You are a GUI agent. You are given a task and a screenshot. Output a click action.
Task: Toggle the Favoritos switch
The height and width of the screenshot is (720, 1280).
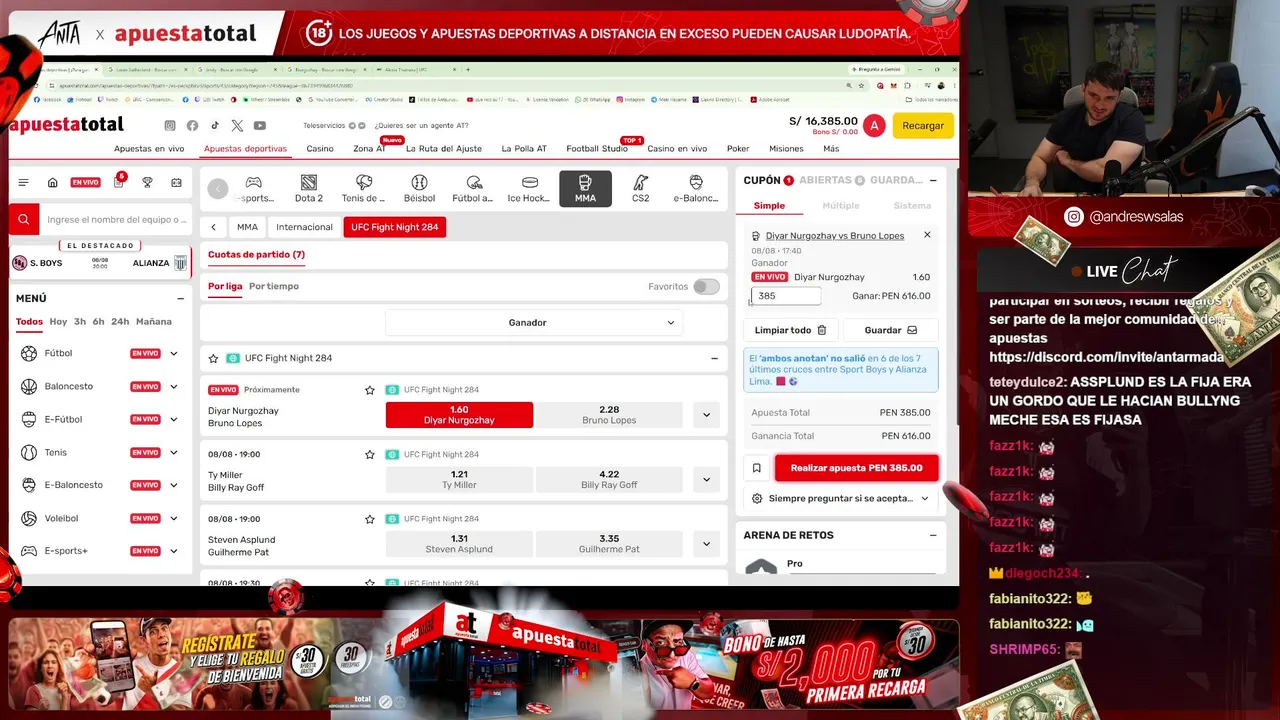click(x=706, y=287)
